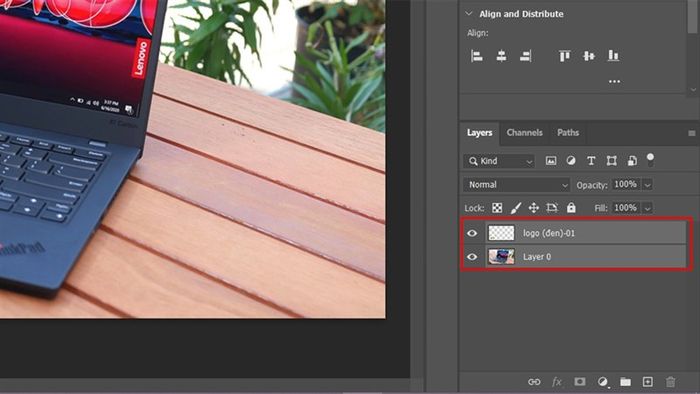Open the Normal blend mode dropdown
700x394 pixels.
(517, 184)
